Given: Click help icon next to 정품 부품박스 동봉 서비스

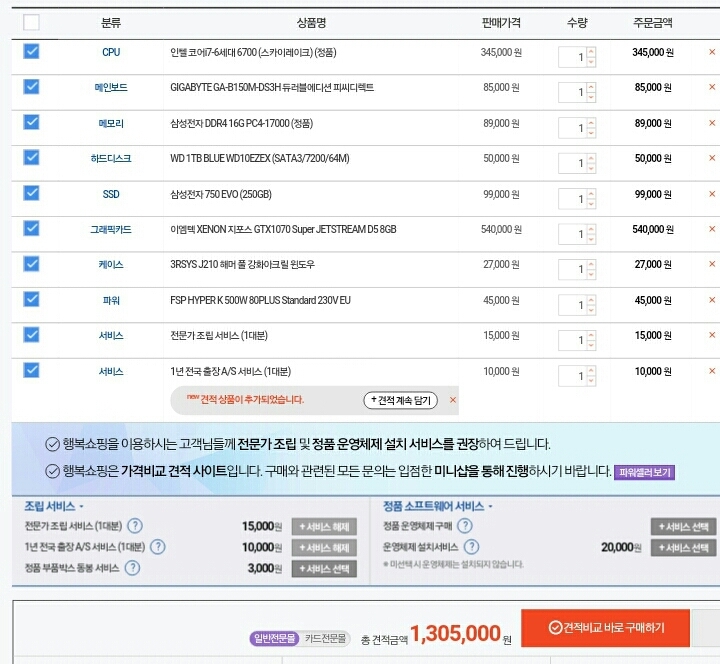Looking at the screenshot, I should click(x=127, y=568).
